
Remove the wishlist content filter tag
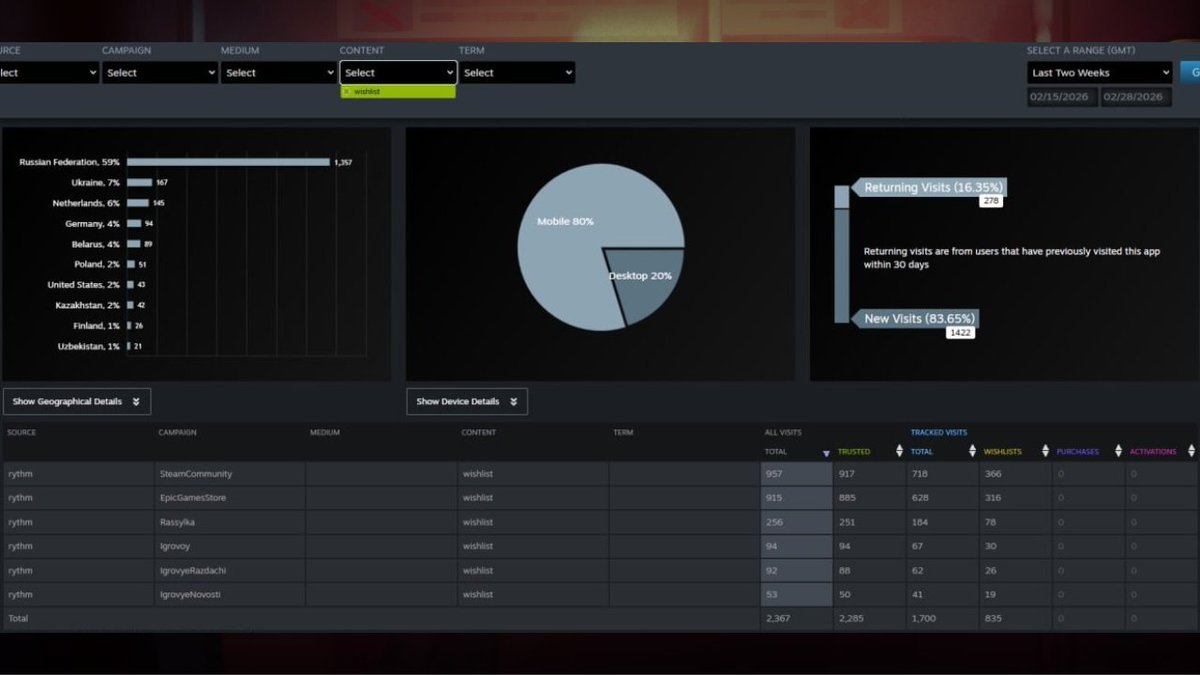[346, 91]
